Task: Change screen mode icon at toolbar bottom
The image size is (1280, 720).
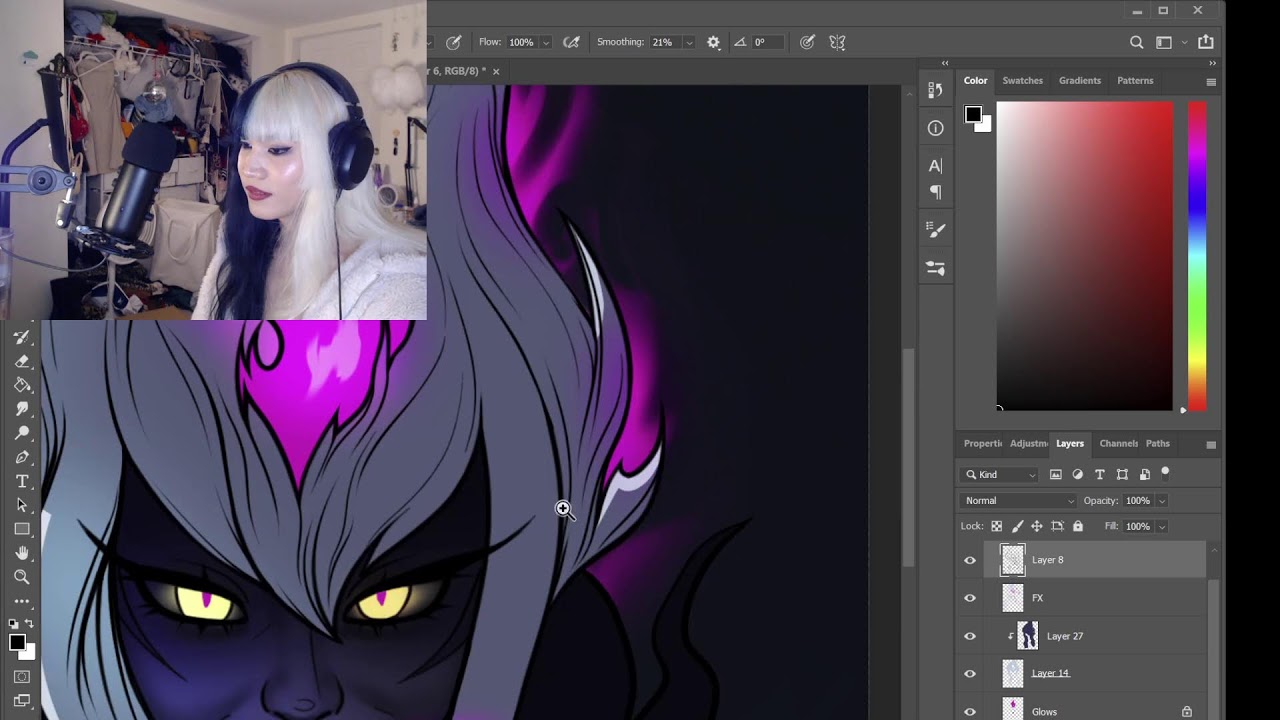Action: click(22, 701)
